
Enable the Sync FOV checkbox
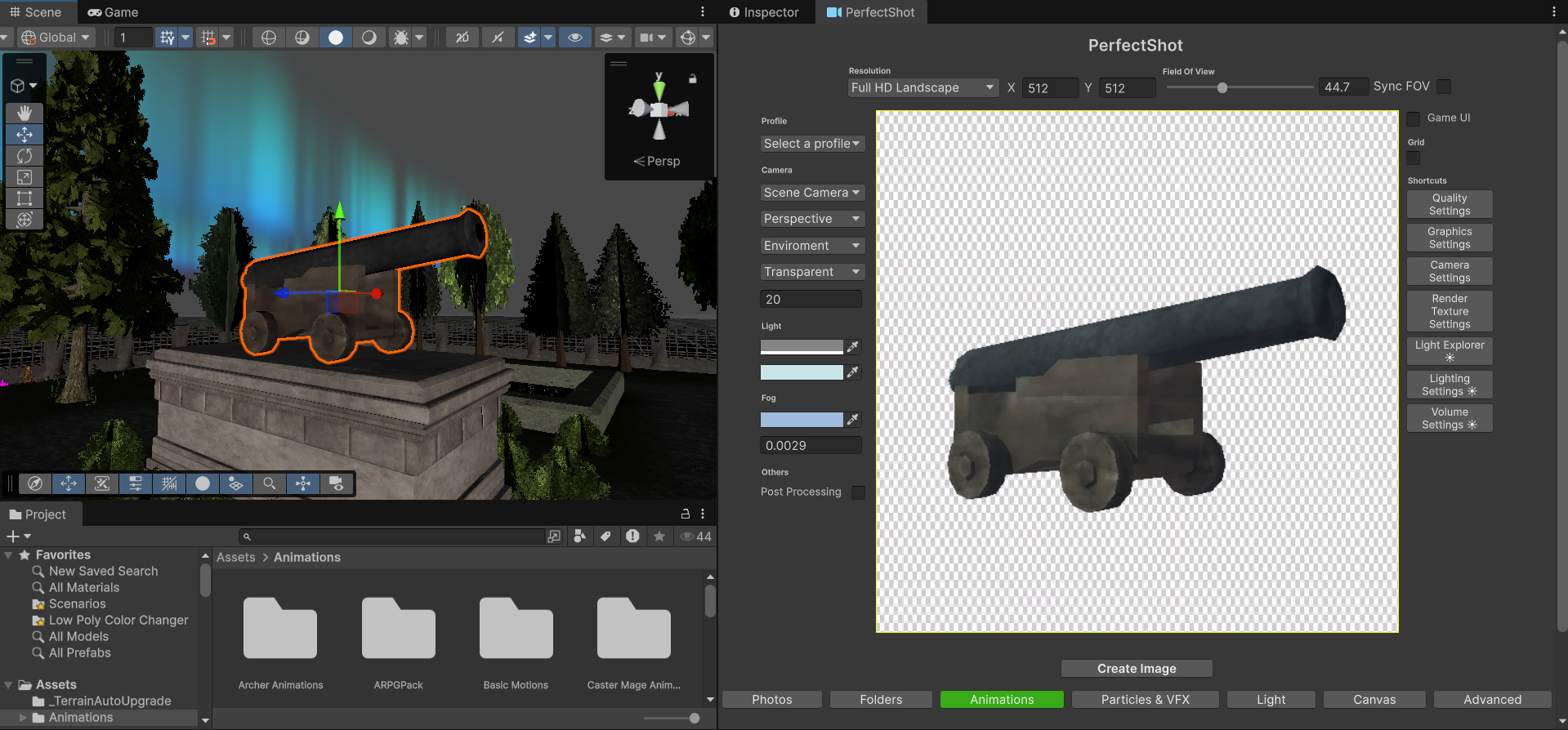pyautogui.click(x=1444, y=87)
